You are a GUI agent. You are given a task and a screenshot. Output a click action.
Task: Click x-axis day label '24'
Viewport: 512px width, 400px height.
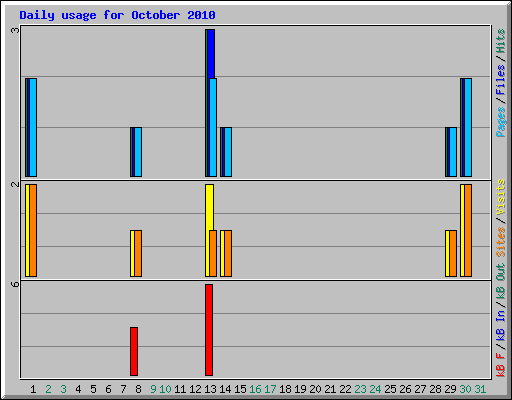pos(375,389)
